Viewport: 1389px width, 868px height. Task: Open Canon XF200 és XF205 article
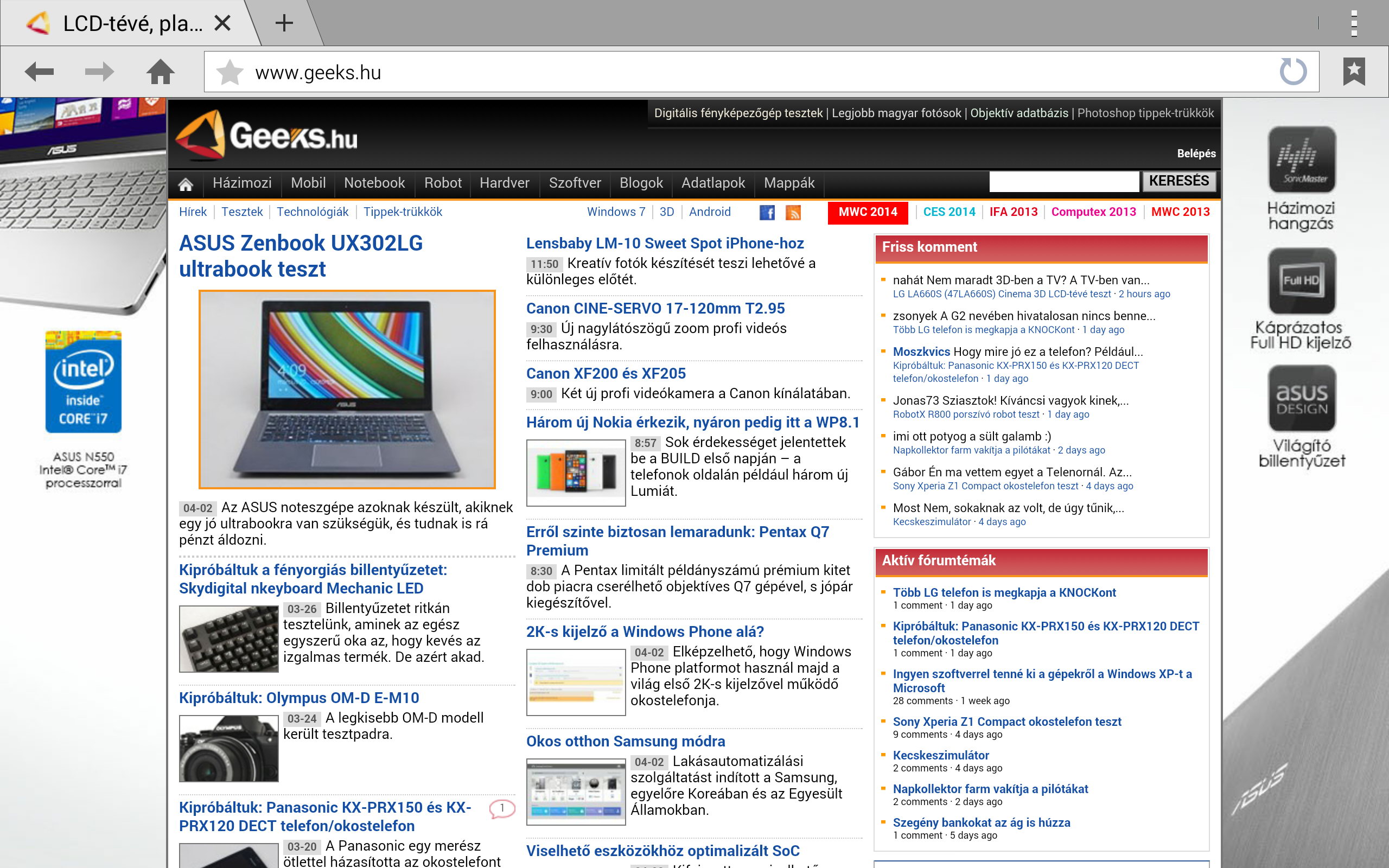click(x=606, y=374)
